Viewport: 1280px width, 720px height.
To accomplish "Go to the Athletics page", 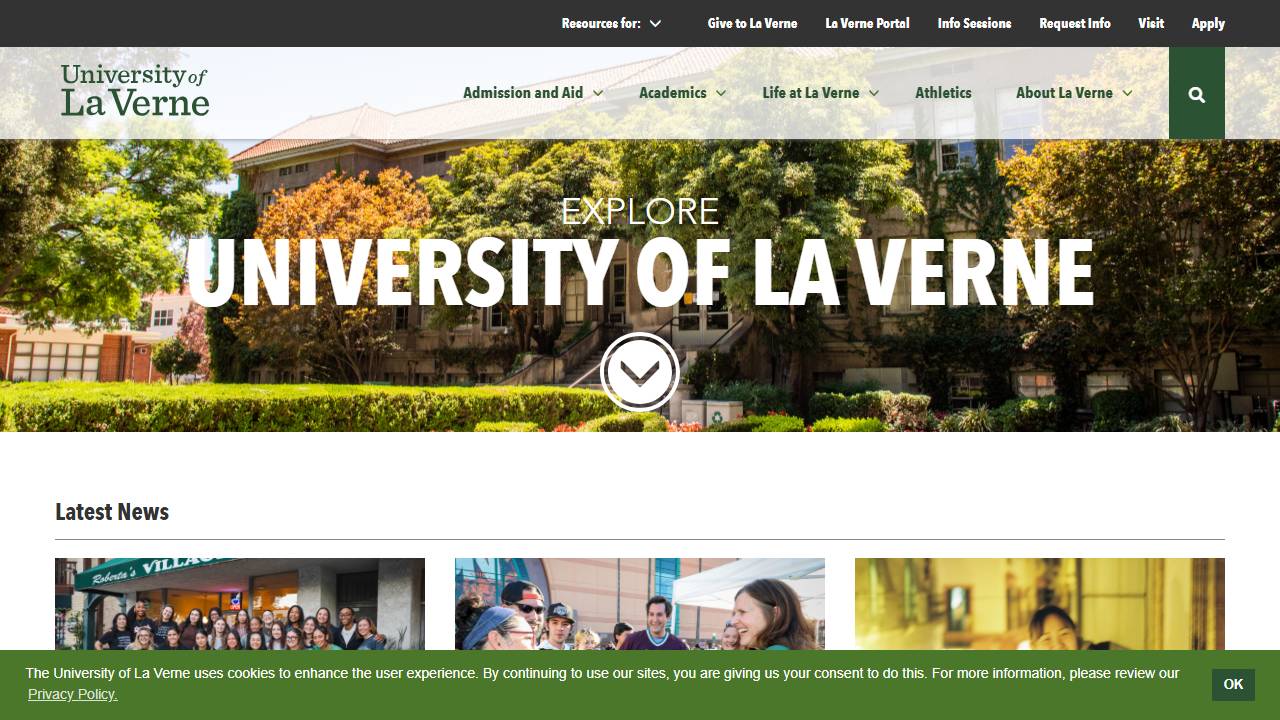I will (943, 93).
